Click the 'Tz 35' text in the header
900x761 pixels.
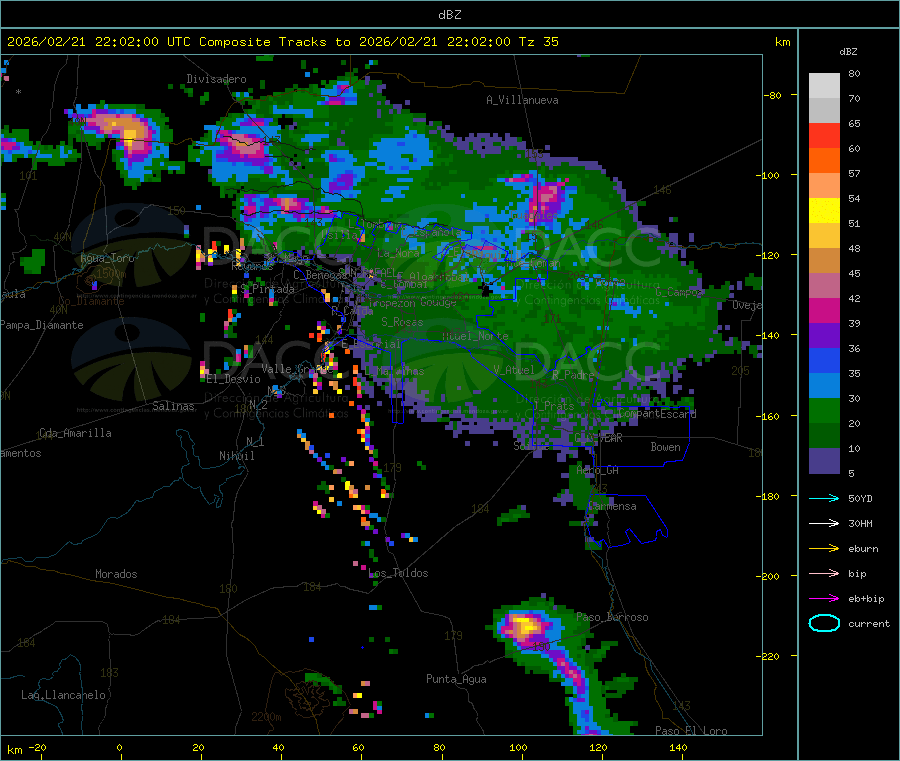click(538, 42)
